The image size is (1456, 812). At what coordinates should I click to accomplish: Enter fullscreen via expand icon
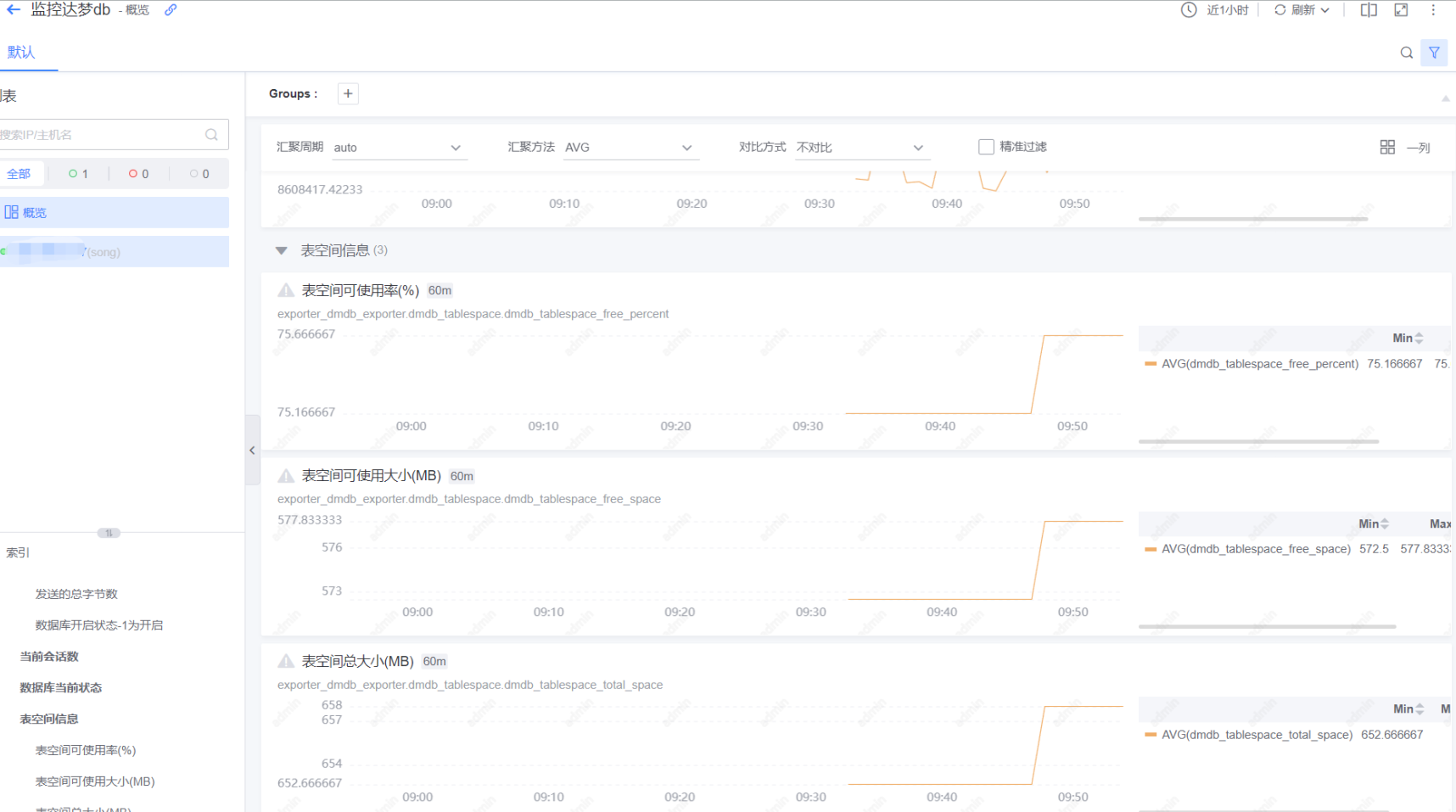1401,10
